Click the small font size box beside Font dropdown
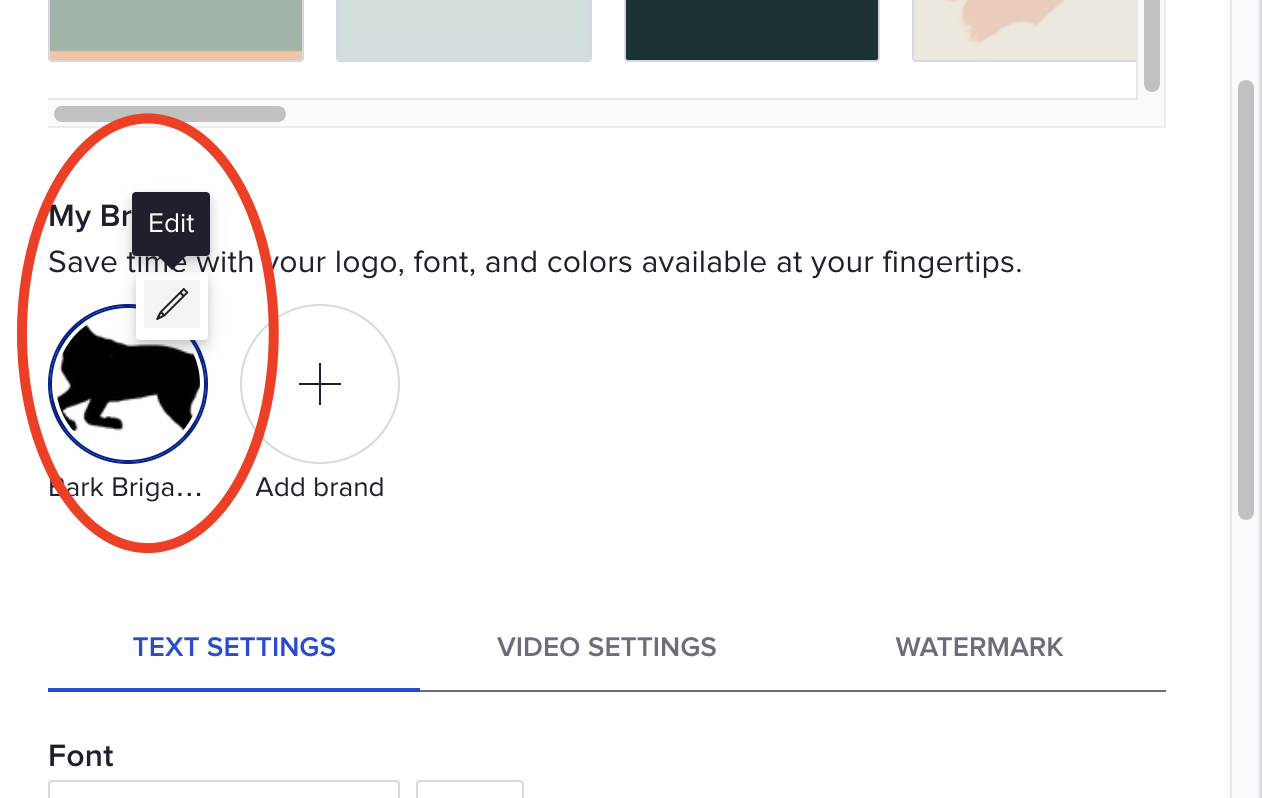This screenshot has height=798, width=1262. click(x=470, y=789)
